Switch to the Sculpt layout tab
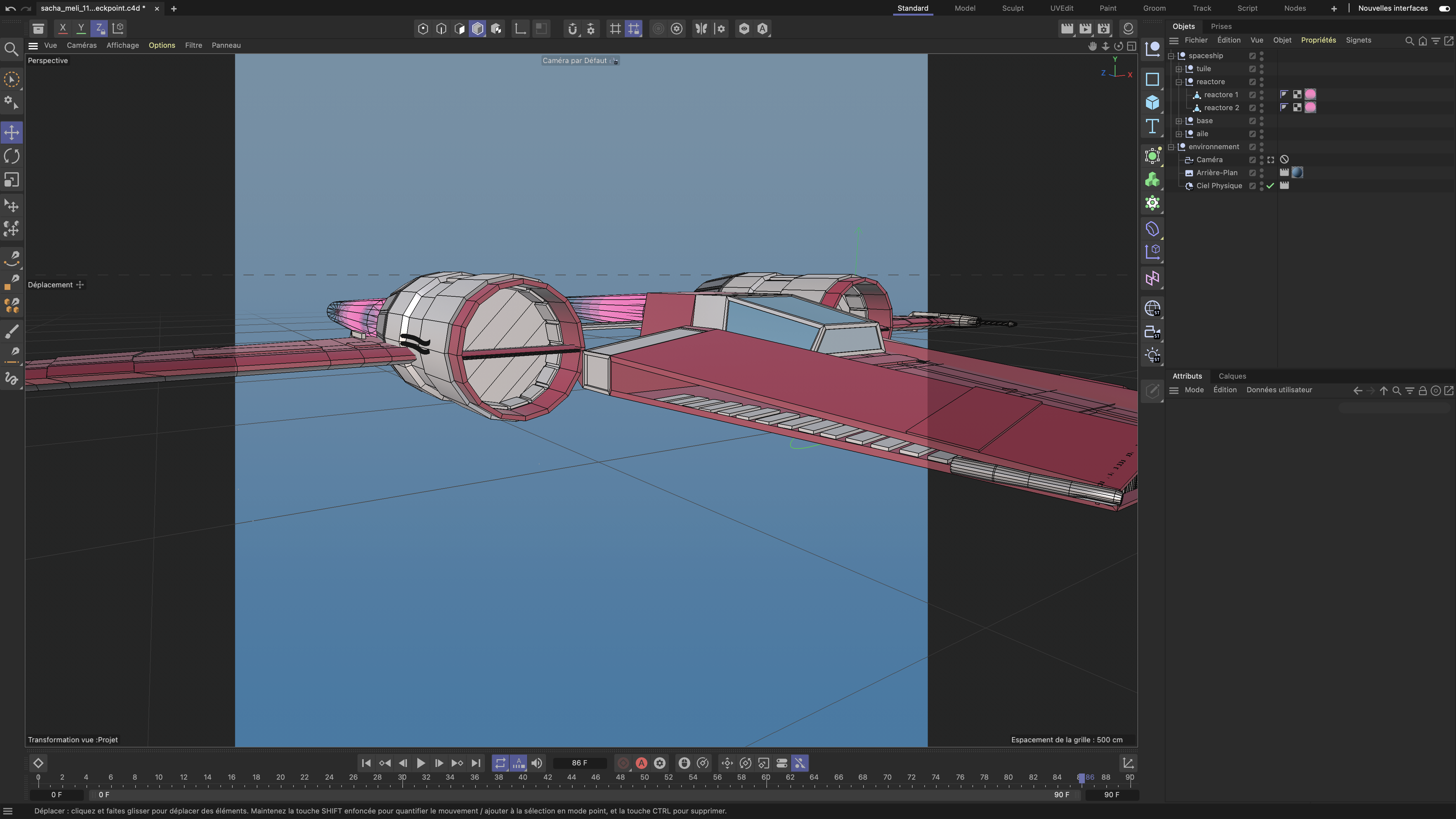 pos(1012,8)
